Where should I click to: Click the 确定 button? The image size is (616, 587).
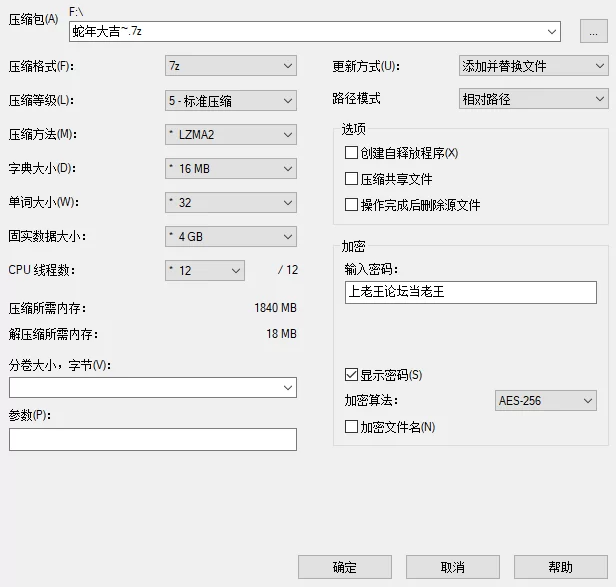345,567
